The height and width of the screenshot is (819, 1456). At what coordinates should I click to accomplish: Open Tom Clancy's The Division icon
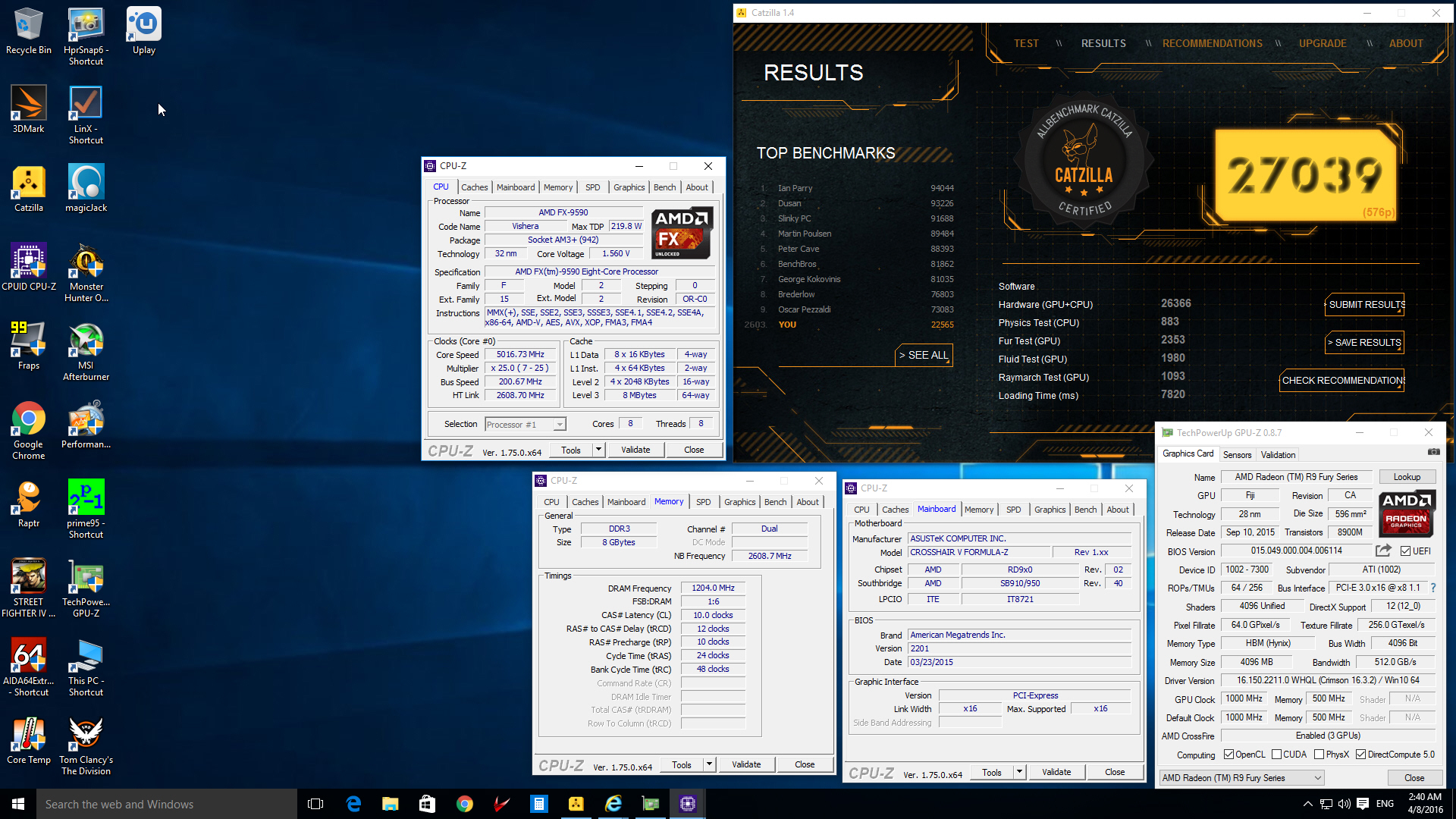click(x=86, y=746)
